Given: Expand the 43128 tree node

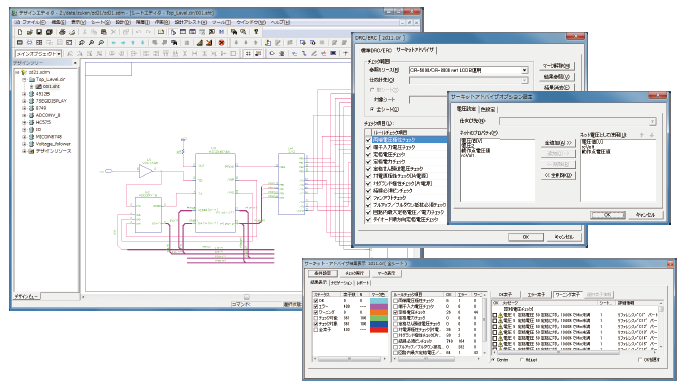Looking at the screenshot, I should 24,94.
